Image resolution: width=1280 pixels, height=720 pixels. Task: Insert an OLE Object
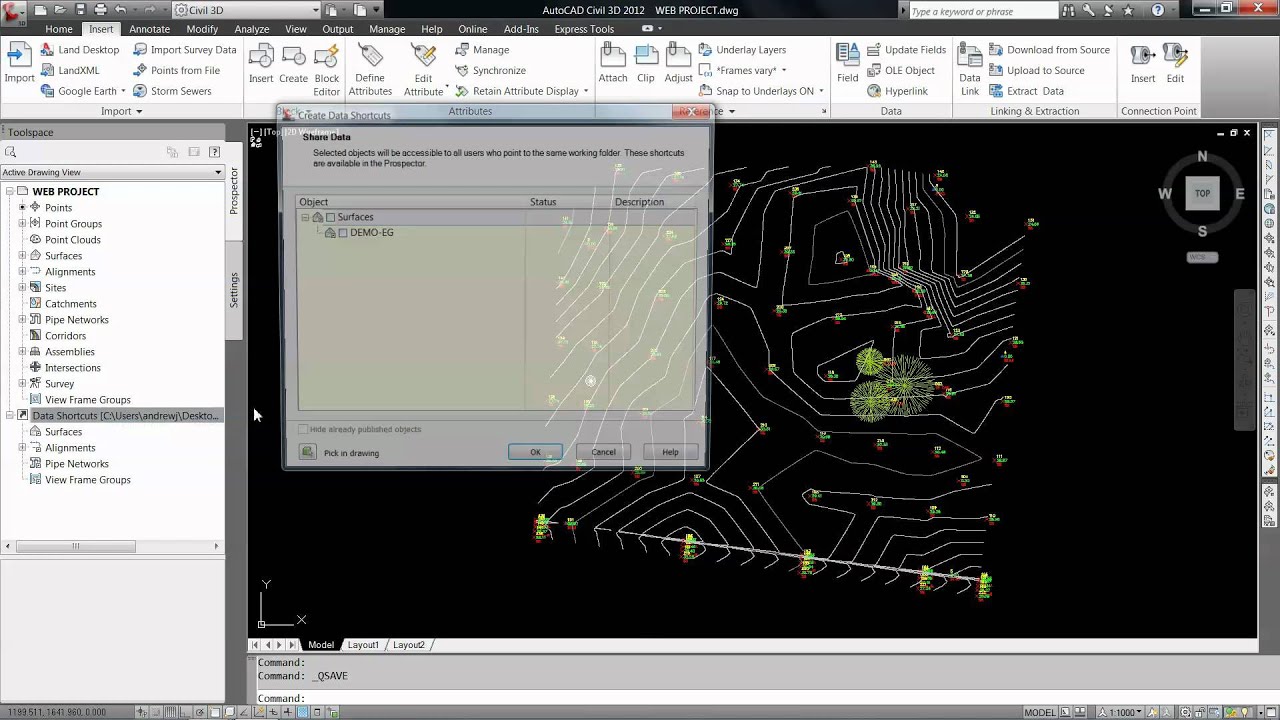(x=900, y=70)
